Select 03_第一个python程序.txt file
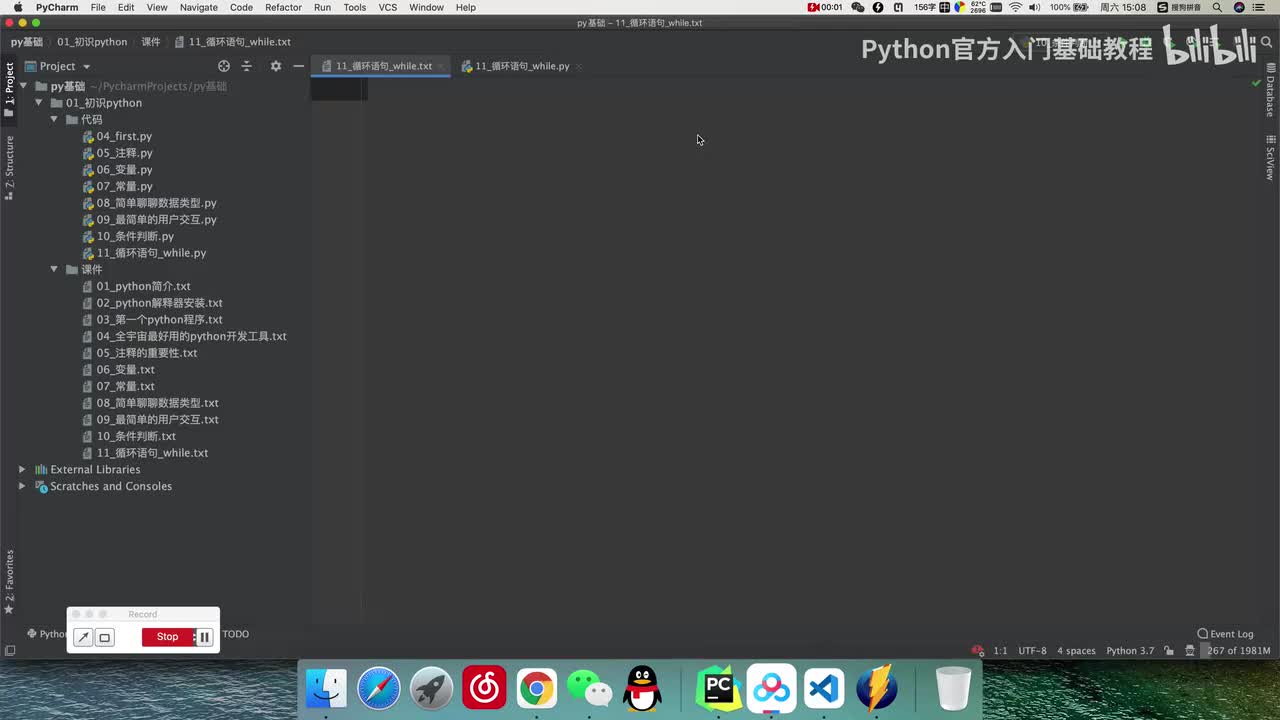 (152, 319)
